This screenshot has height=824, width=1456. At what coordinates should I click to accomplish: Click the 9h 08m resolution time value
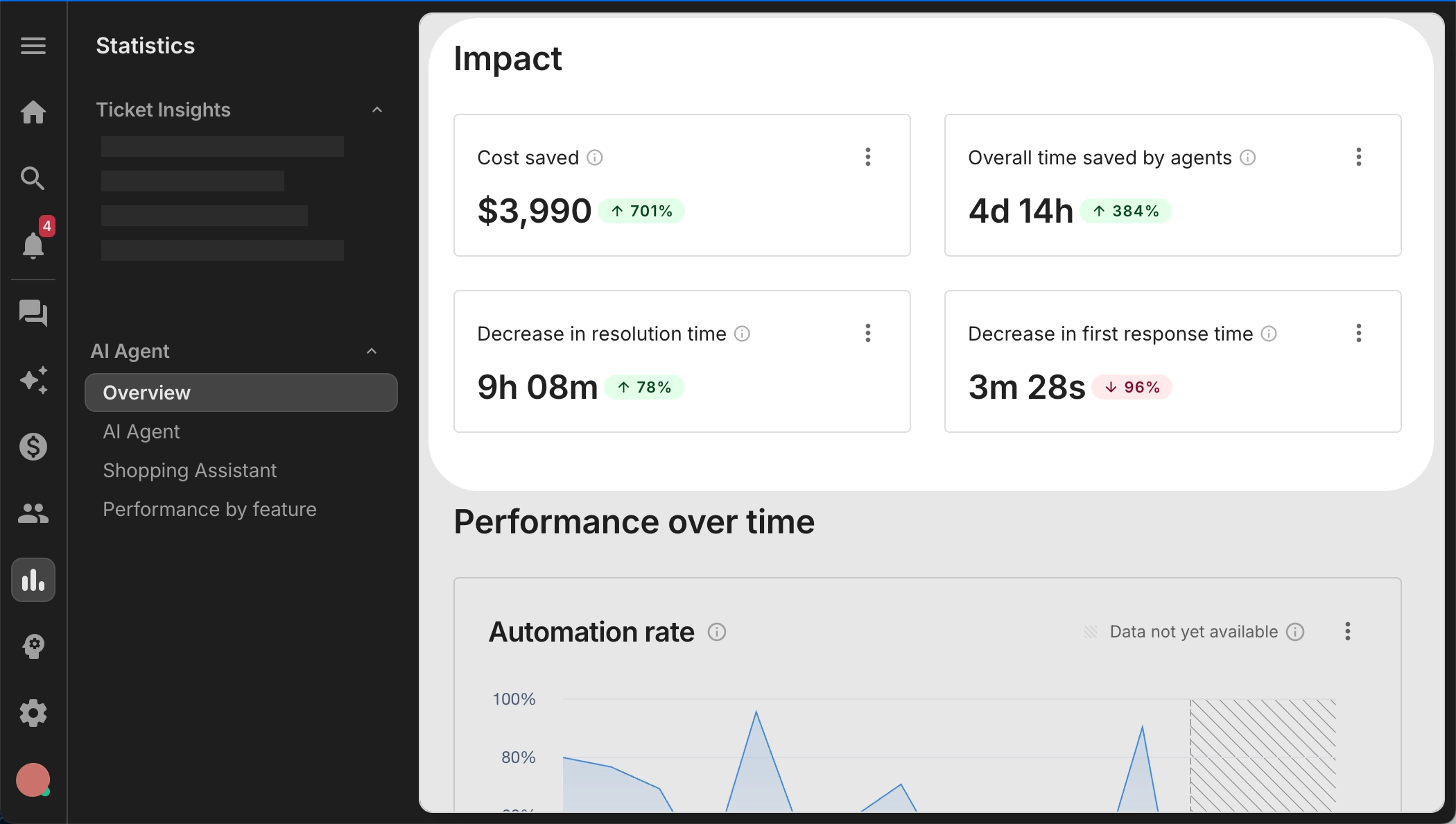(x=537, y=387)
